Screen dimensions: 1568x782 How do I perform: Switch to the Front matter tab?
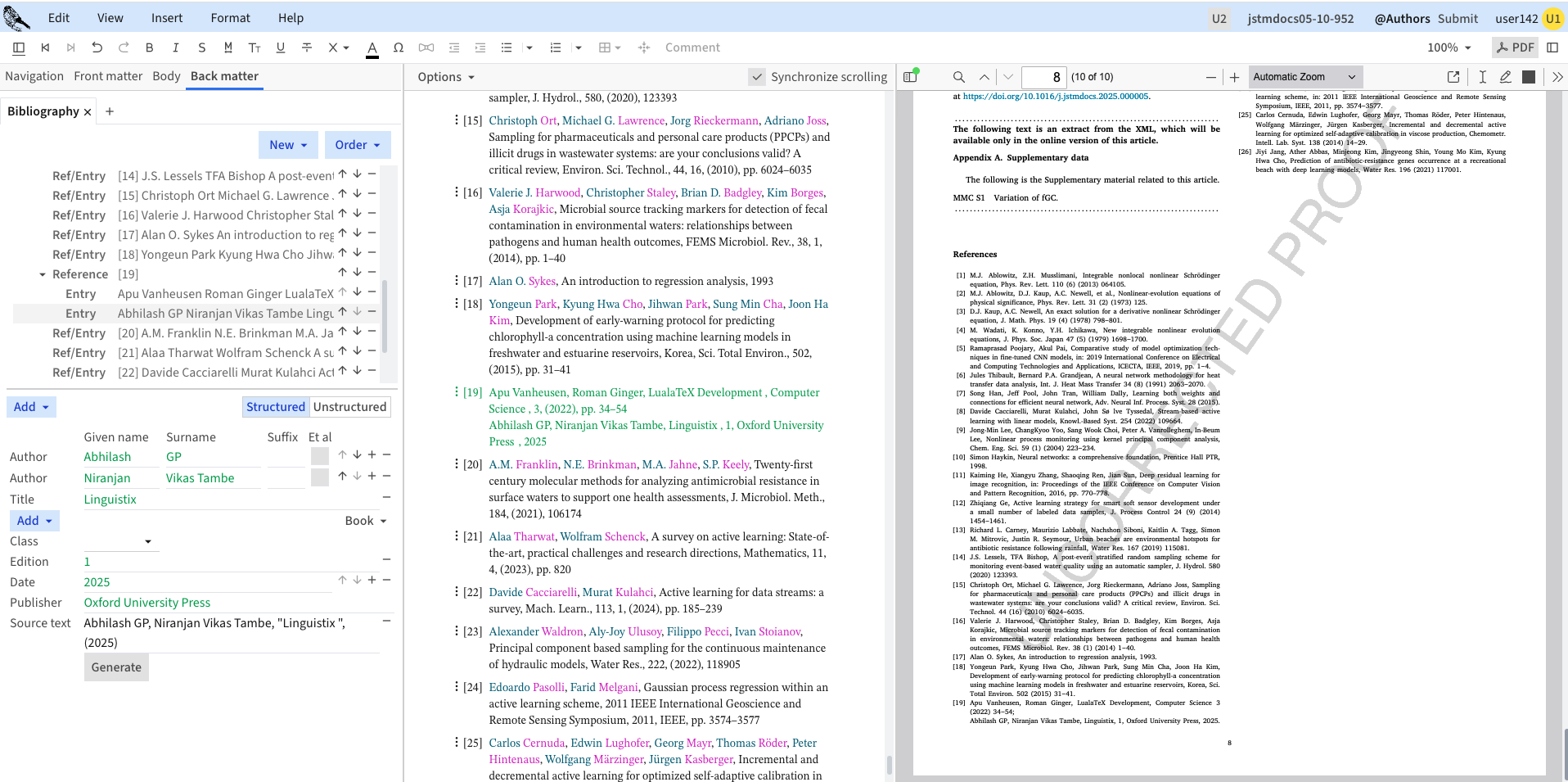click(108, 76)
